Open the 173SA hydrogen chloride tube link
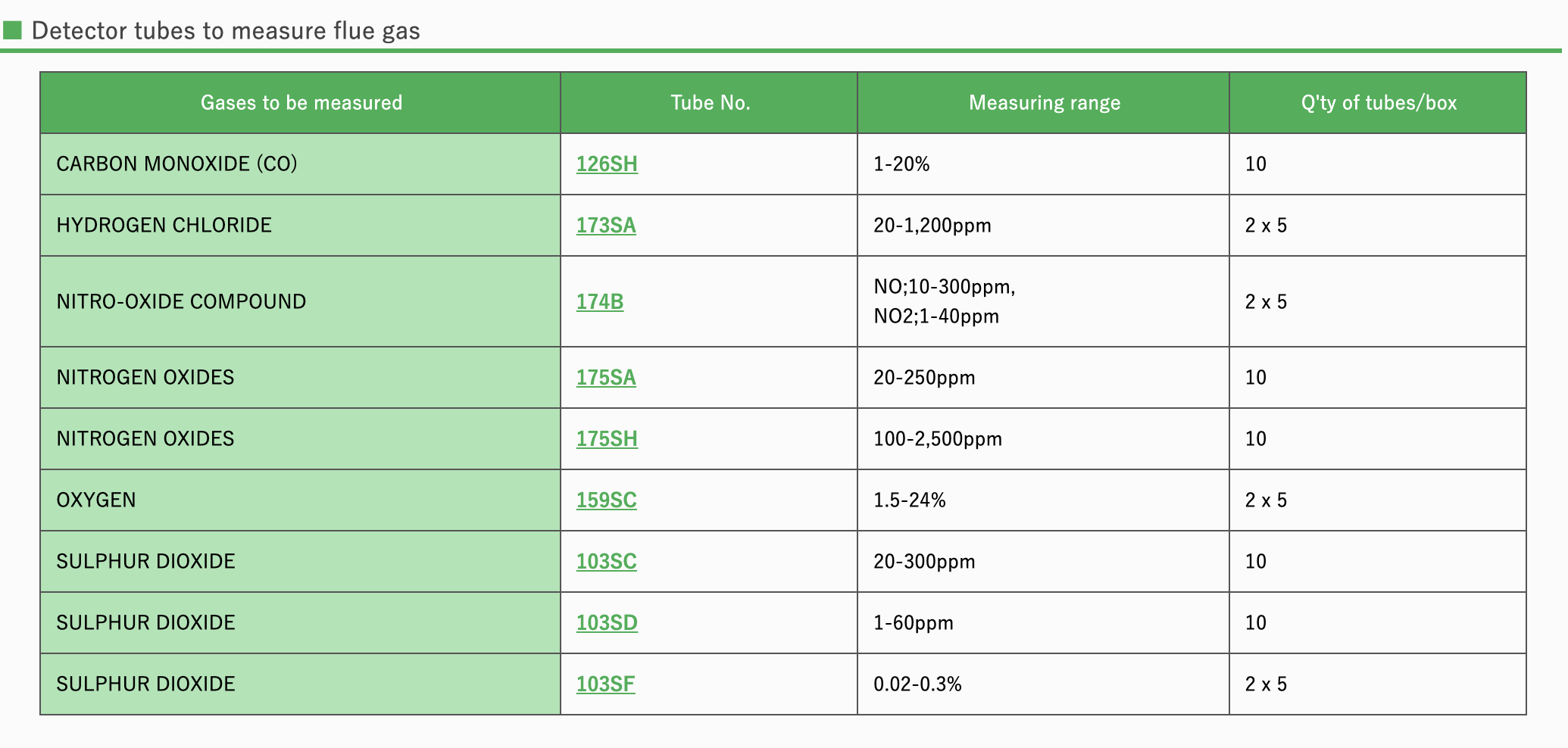 (606, 226)
